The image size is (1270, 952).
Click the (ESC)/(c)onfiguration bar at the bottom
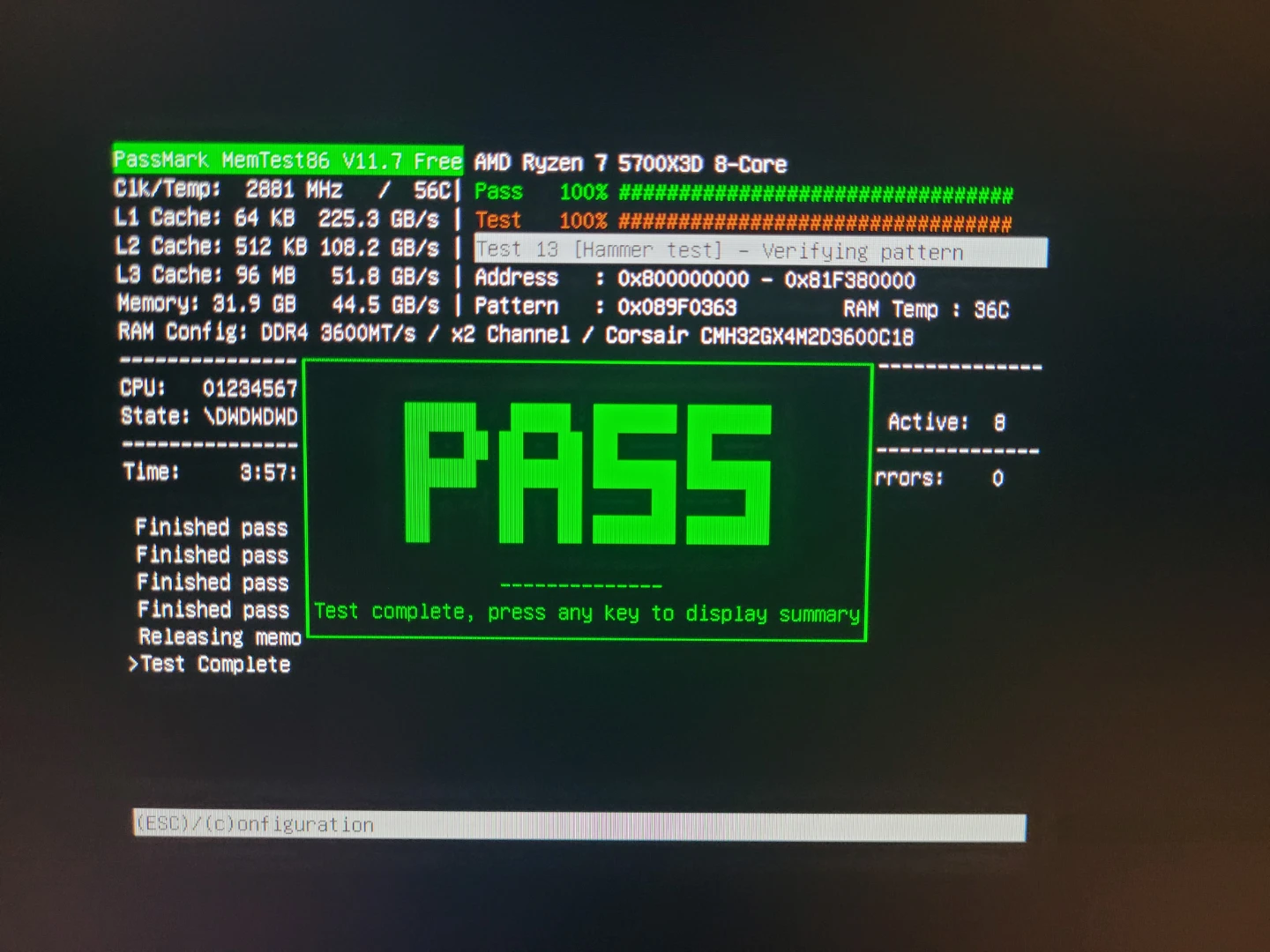[579, 825]
